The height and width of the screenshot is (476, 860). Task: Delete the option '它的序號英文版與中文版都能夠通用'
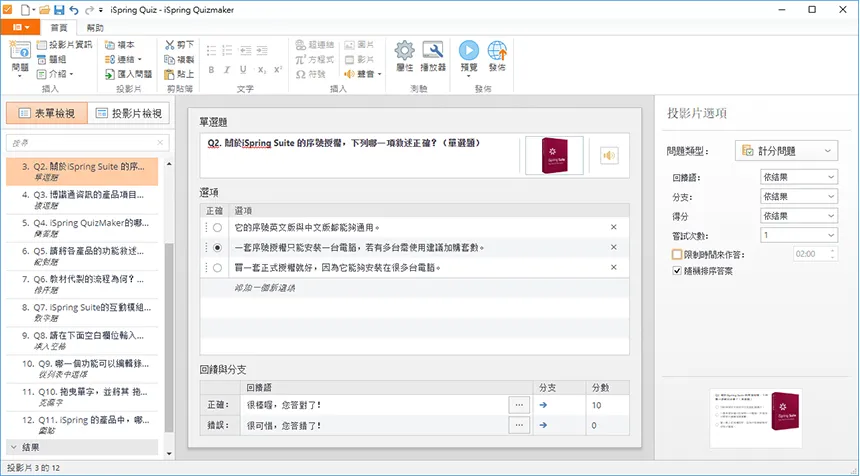pyautogui.click(x=614, y=227)
